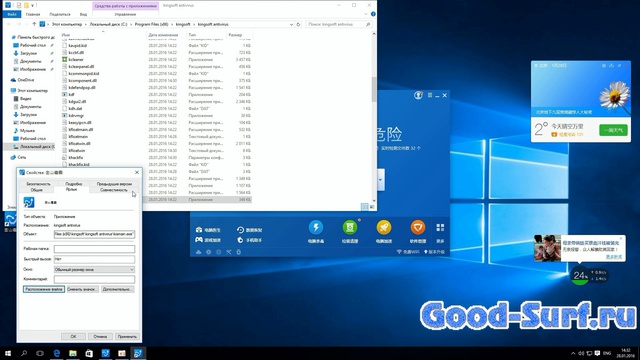Screen dimensions: 640x360
Task: Open the Kingsoft hamburger menu icon
Action: [x=430, y=95]
